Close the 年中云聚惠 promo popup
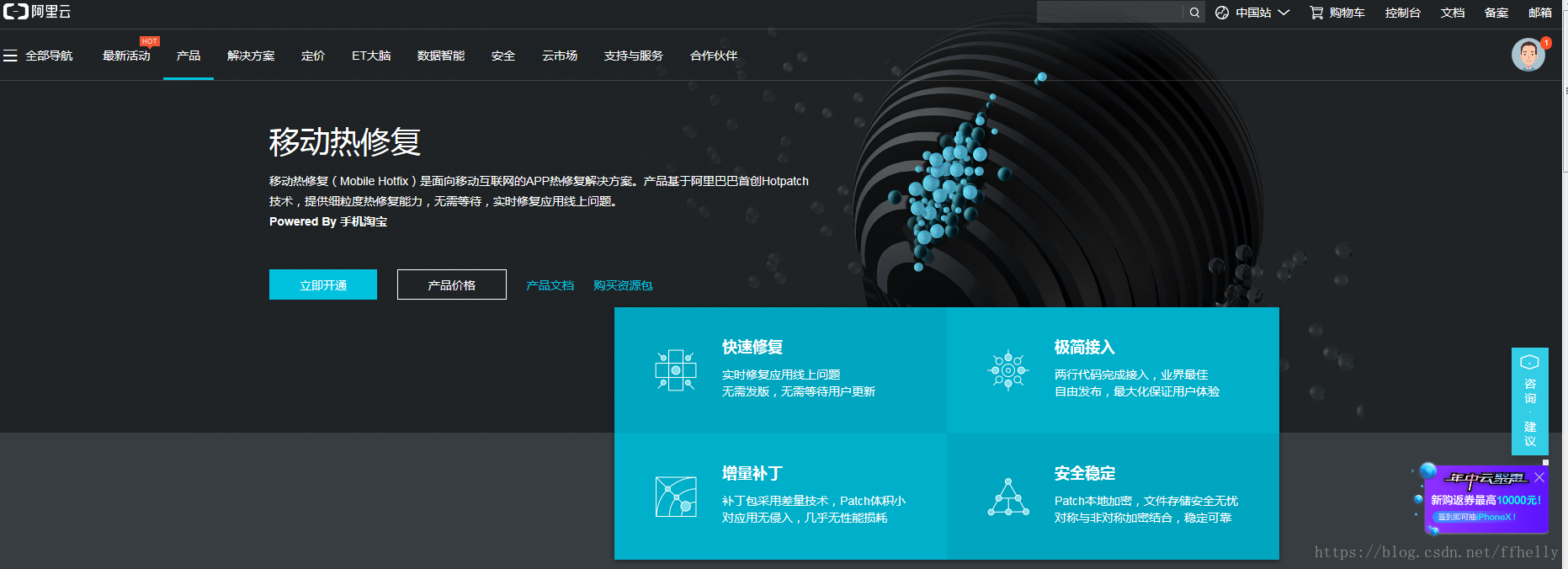 point(1539,477)
